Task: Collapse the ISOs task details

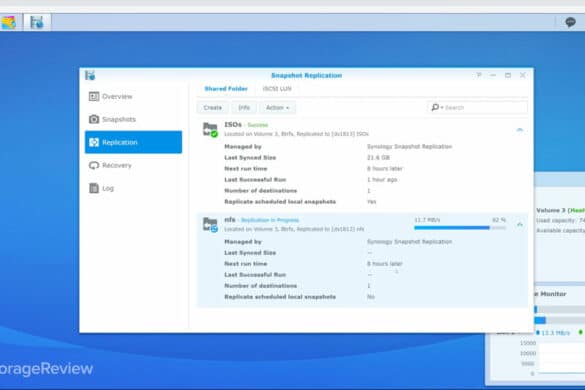Action: (x=519, y=130)
